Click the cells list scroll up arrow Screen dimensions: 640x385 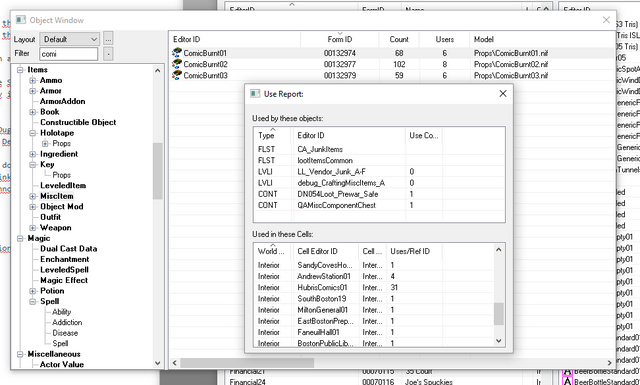click(x=498, y=249)
